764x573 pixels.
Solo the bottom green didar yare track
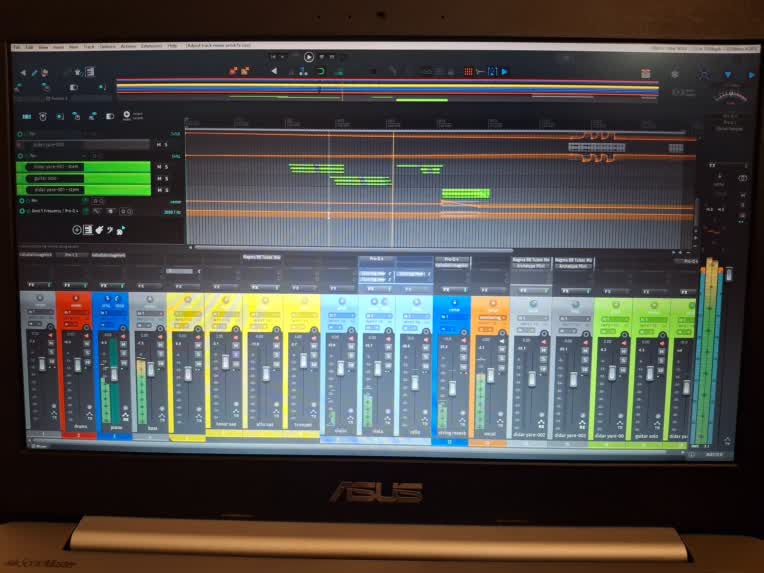(166, 190)
